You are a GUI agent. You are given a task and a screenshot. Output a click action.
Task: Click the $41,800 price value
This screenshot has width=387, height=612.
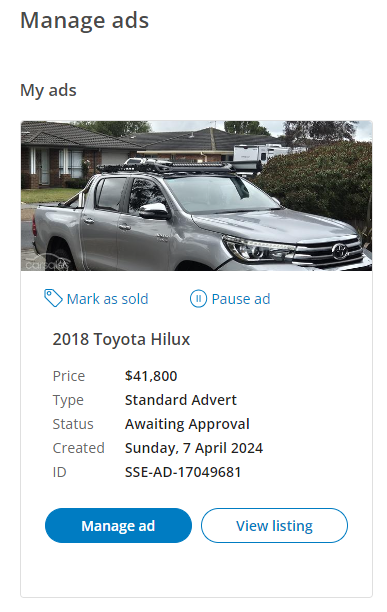(151, 376)
